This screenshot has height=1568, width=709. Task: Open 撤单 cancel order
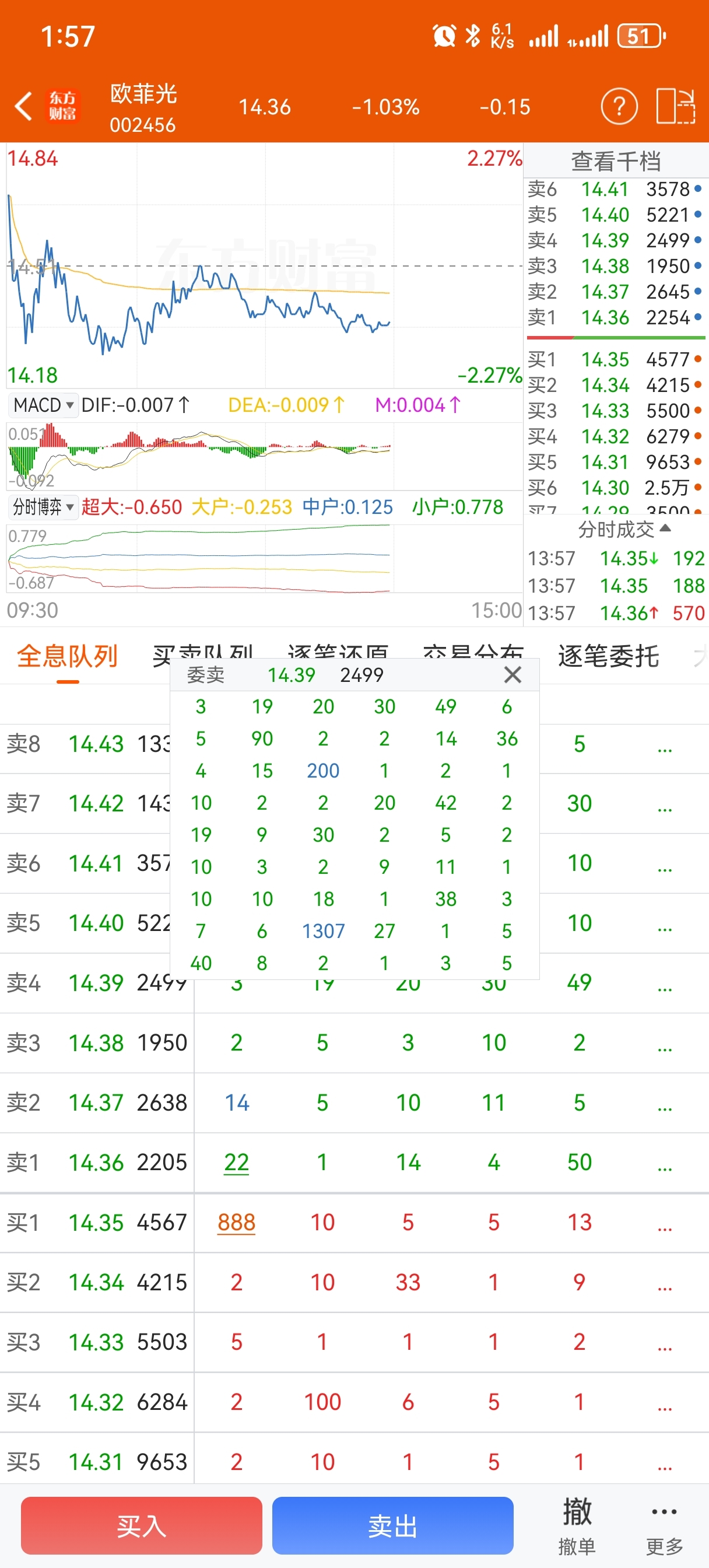tap(576, 1525)
